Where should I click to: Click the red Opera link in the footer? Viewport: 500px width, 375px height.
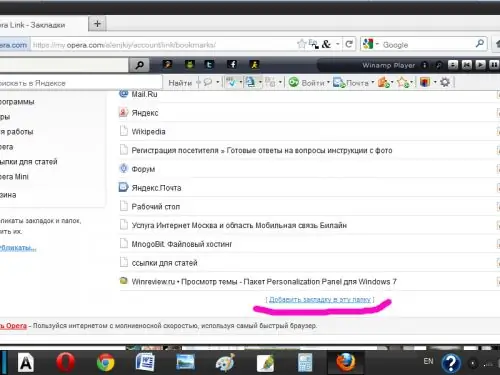(13, 326)
